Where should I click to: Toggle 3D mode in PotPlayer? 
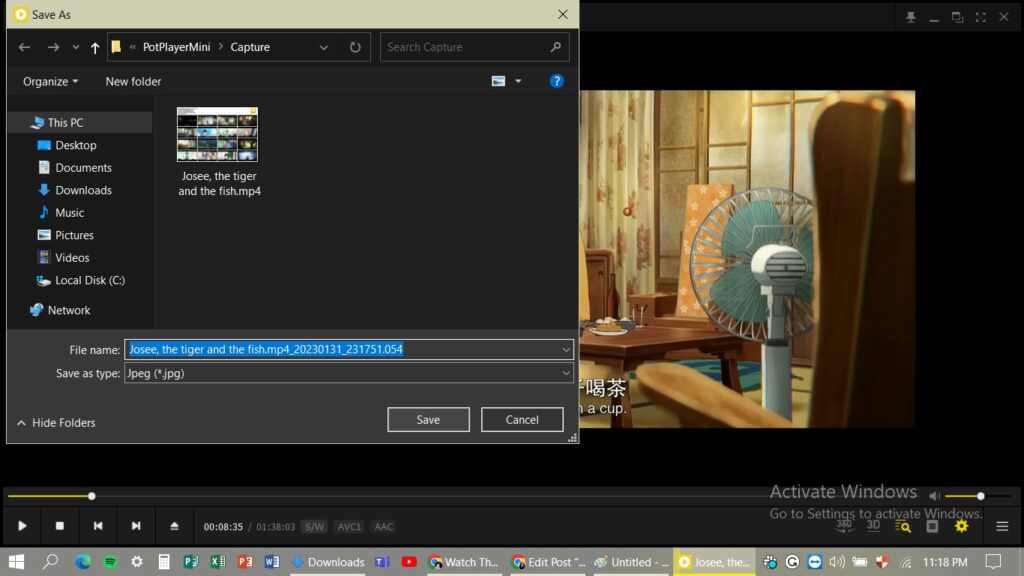873,526
